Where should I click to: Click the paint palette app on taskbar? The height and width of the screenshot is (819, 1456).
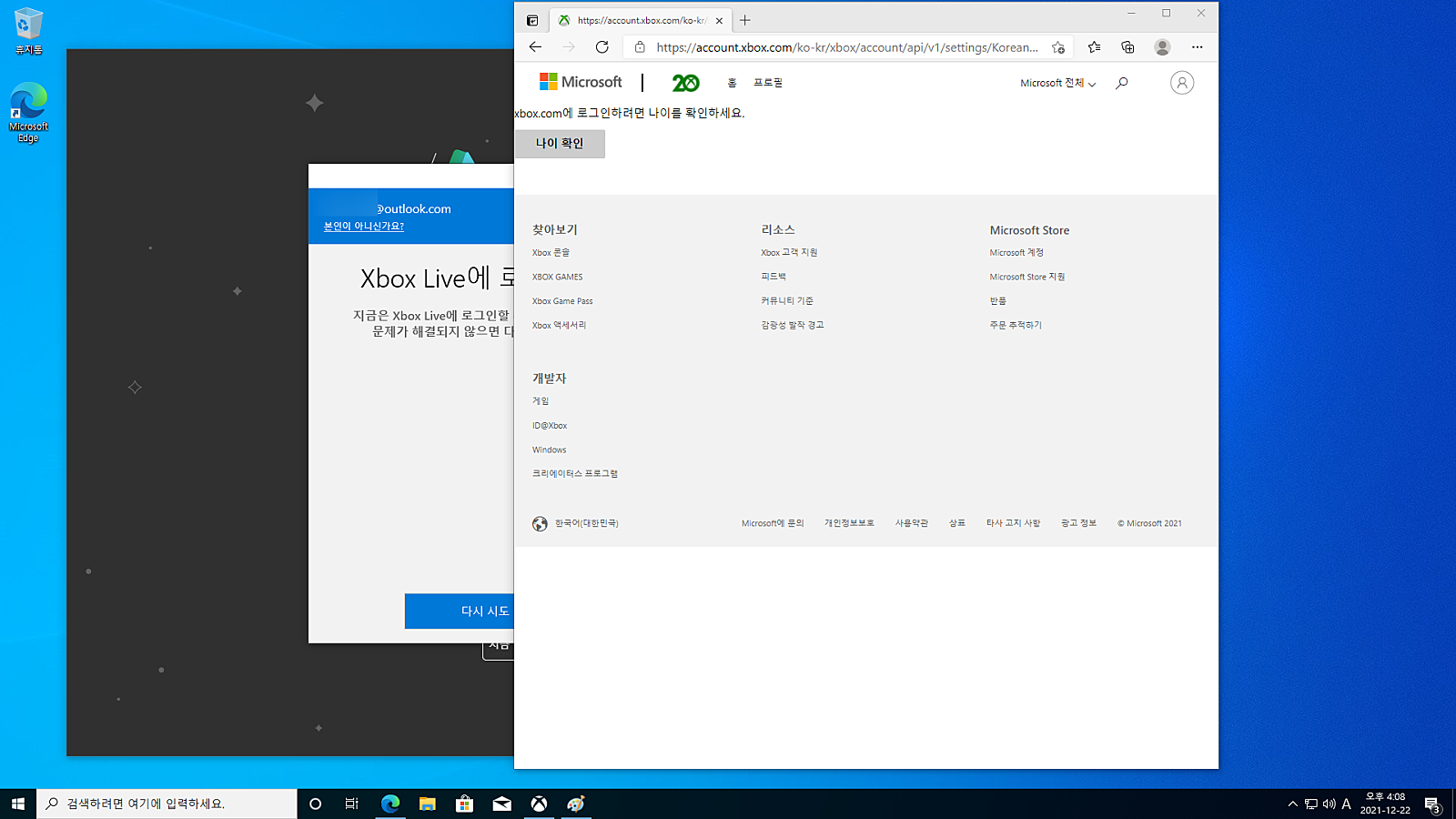click(576, 804)
